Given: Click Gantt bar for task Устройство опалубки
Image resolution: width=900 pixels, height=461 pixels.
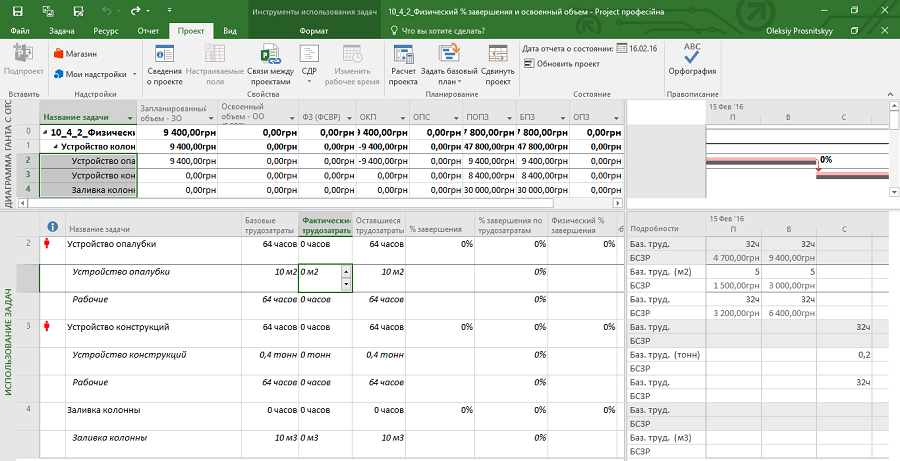Looking at the screenshot, I should point(760,162).
